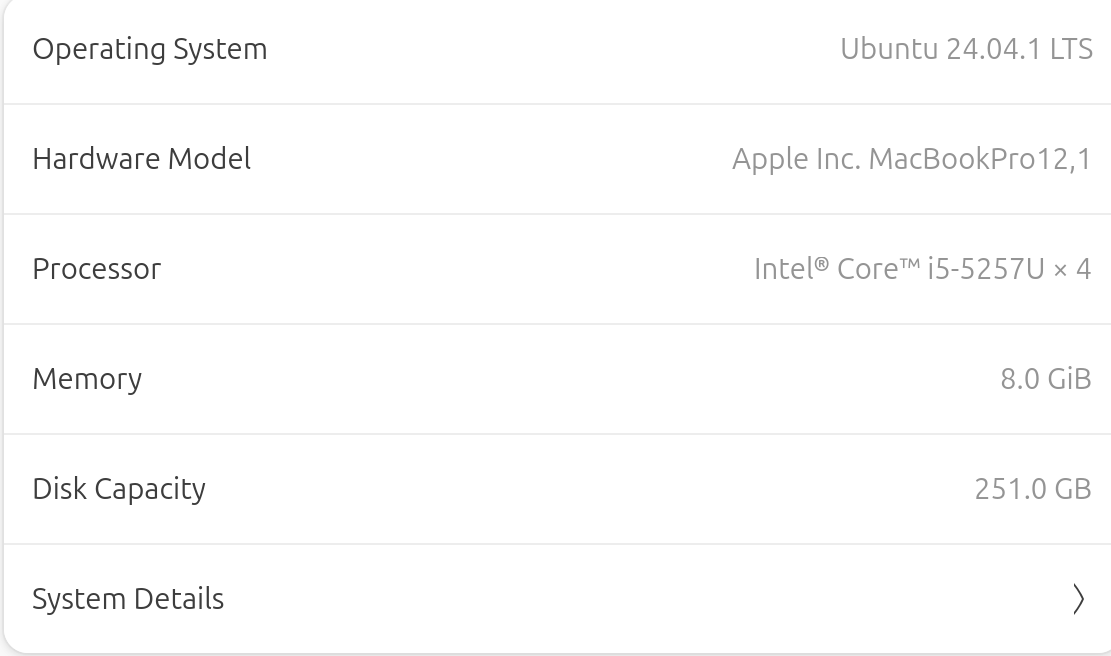Click the GB disk unit text

tap(1073, 489)
